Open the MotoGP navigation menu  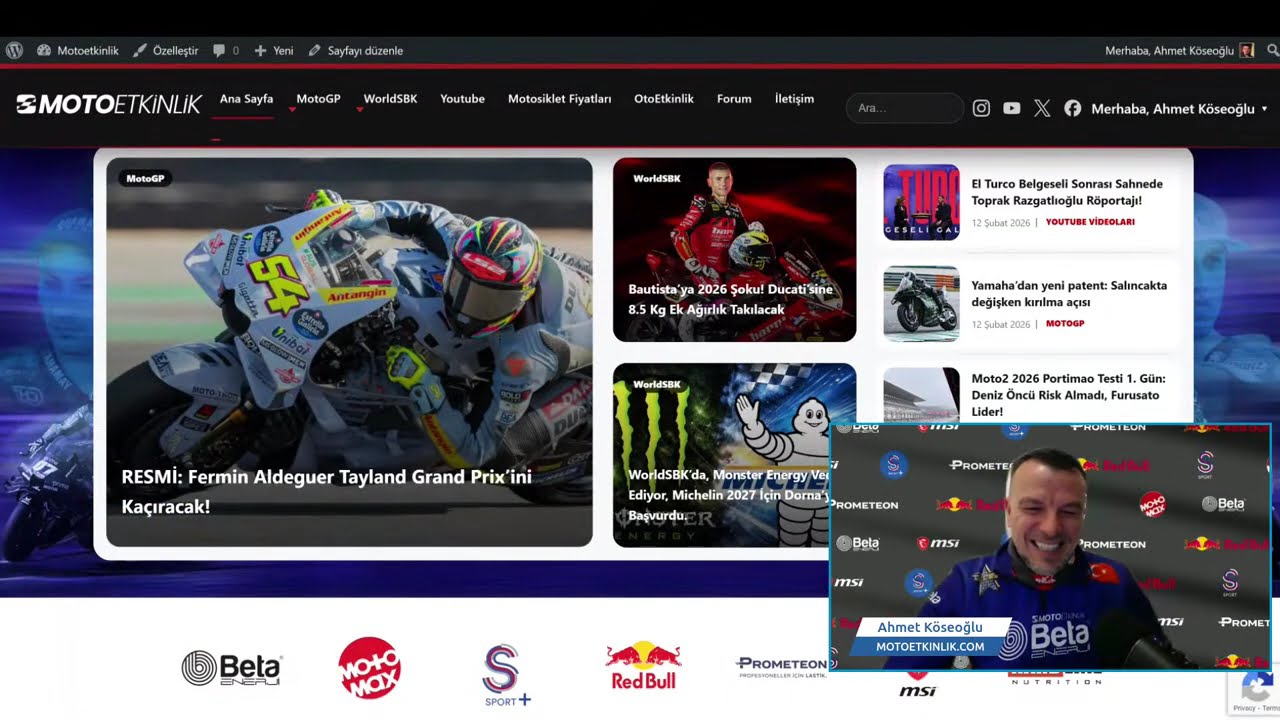[x=318, y=99]
